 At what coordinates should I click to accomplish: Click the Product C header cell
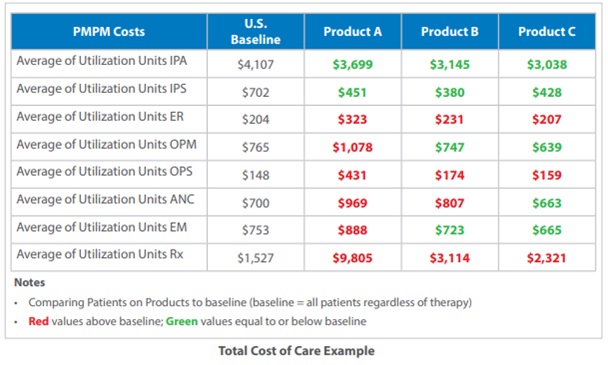(x=547, y=31)
